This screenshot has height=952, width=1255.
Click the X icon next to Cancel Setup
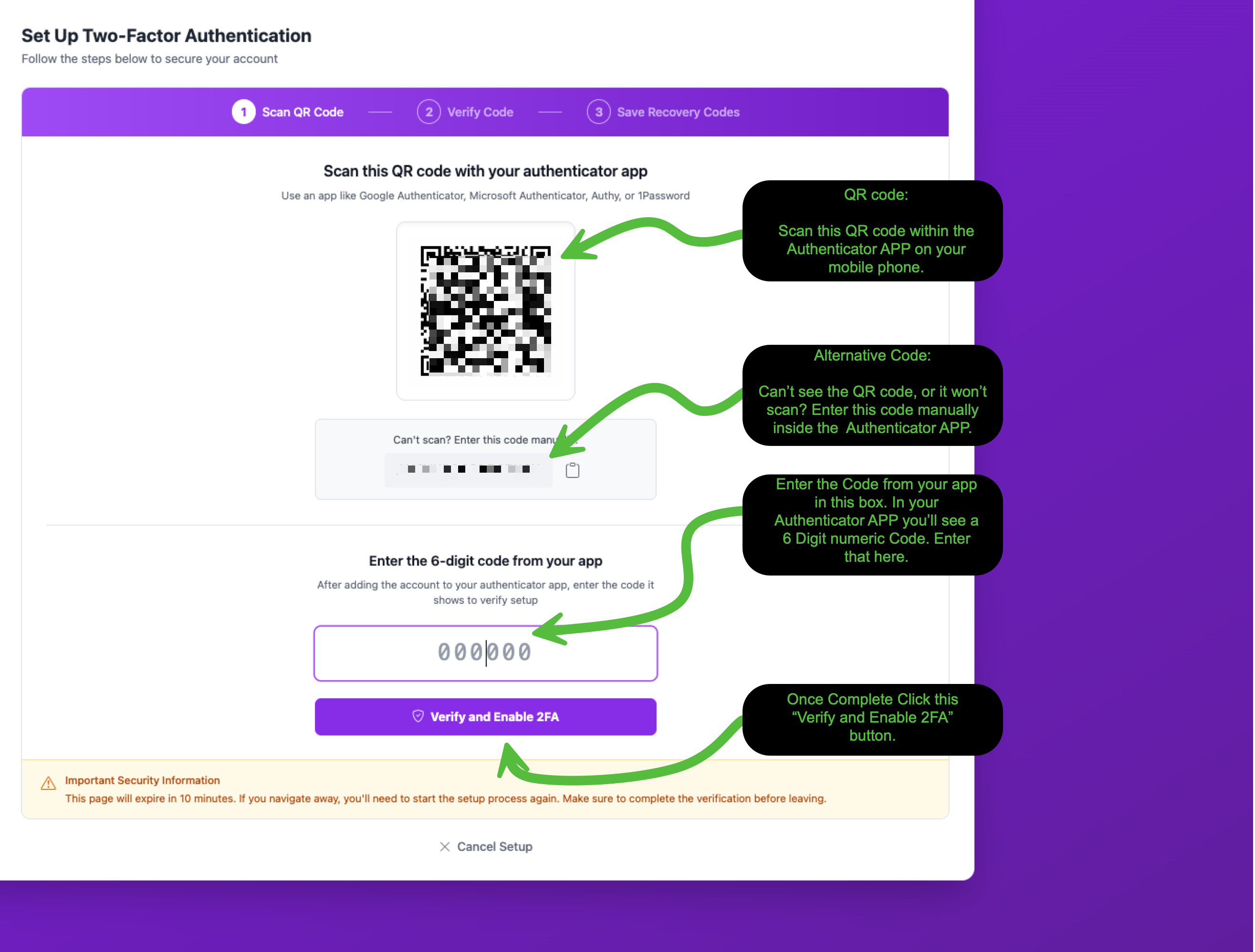click(445, 847)
